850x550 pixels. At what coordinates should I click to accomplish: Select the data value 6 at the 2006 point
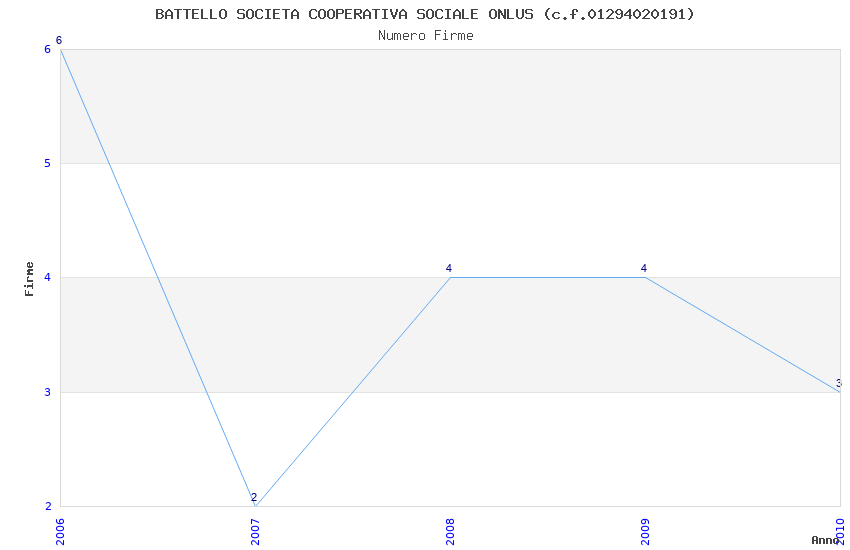pyautogui.click(x=59, y=41)
